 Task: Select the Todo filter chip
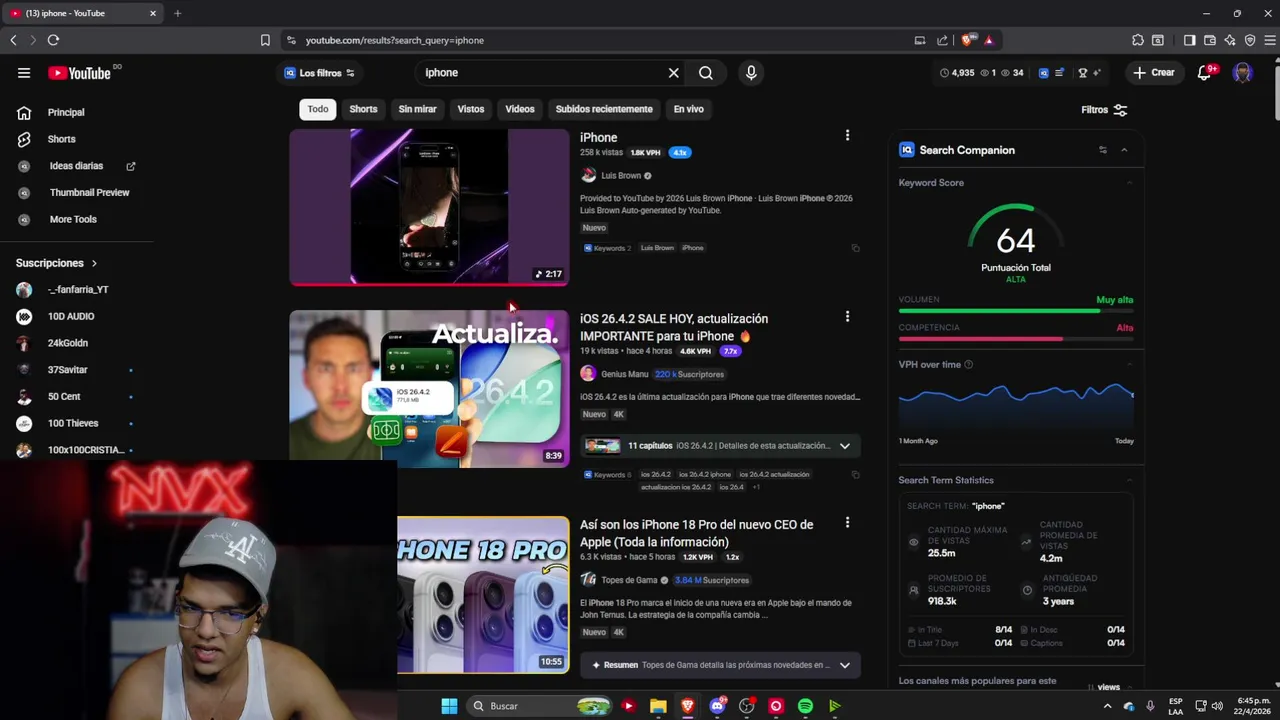pos(317,109)
